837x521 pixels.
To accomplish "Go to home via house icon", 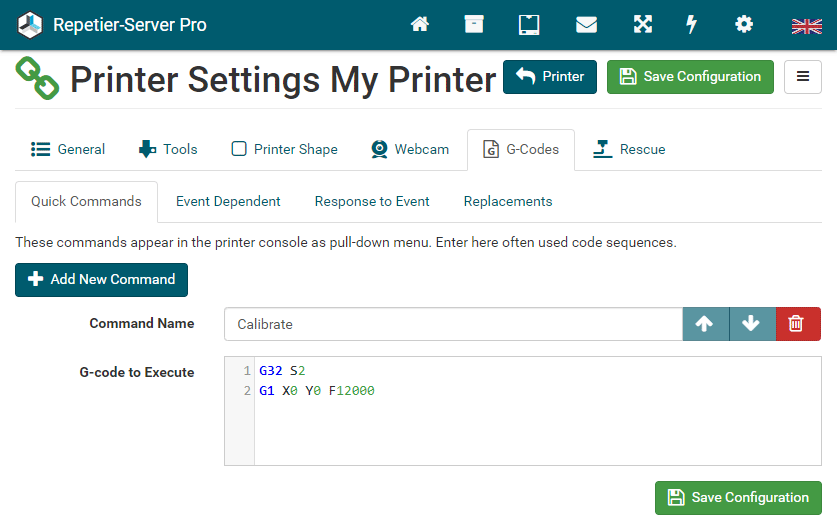I will click(420, 25).
